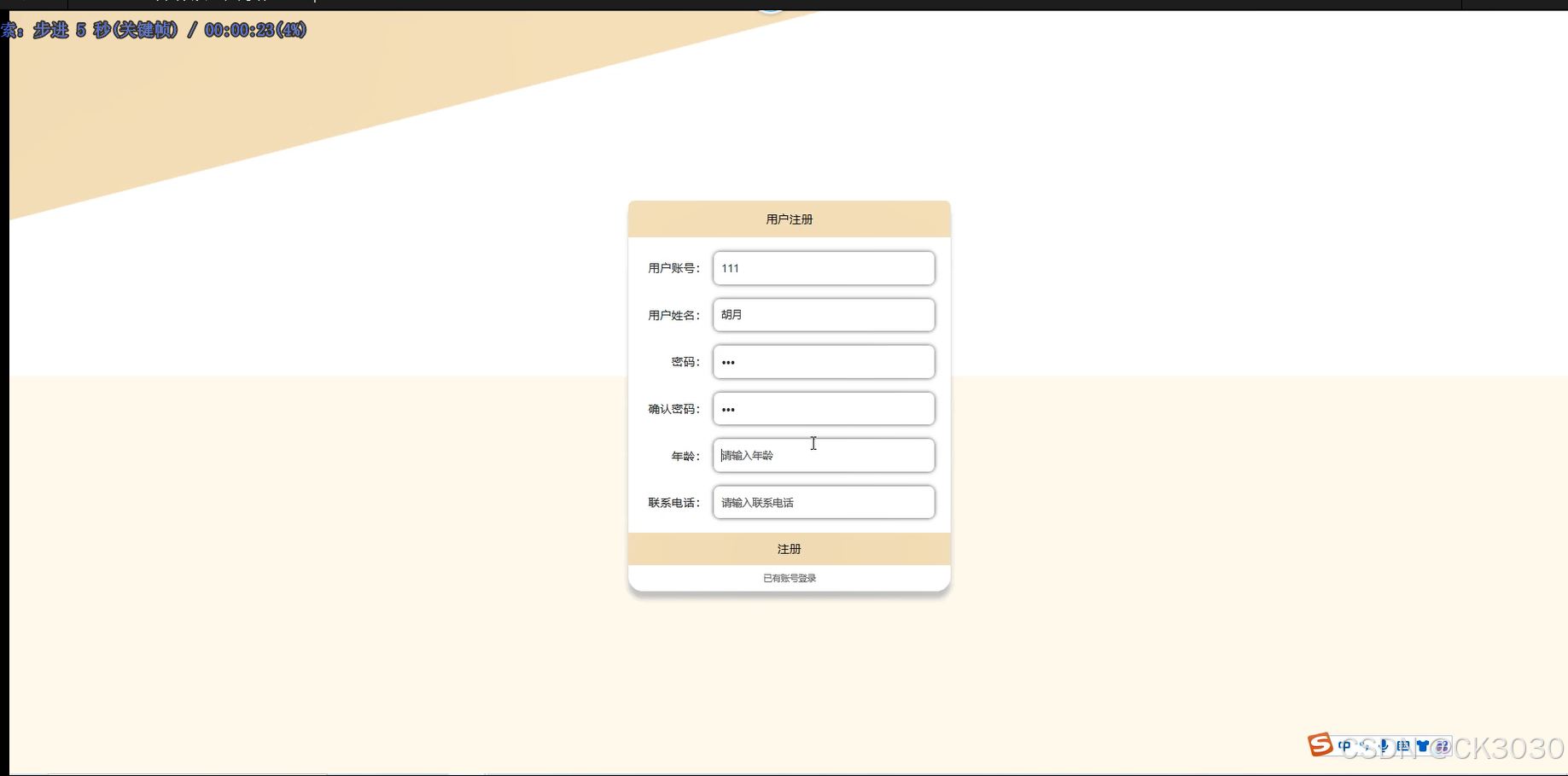Click the emoji/symbol icon in input toolbar
This screenshot has width=1568, height=776.
(1443, 744)
